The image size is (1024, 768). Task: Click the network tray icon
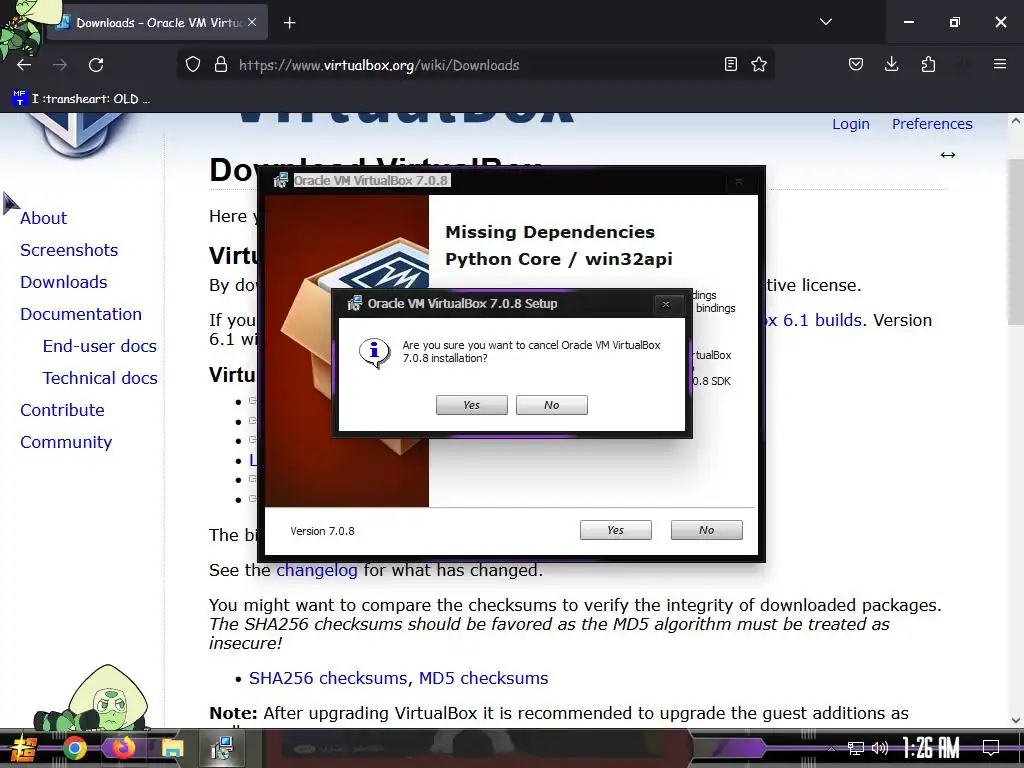click(856, 748)
